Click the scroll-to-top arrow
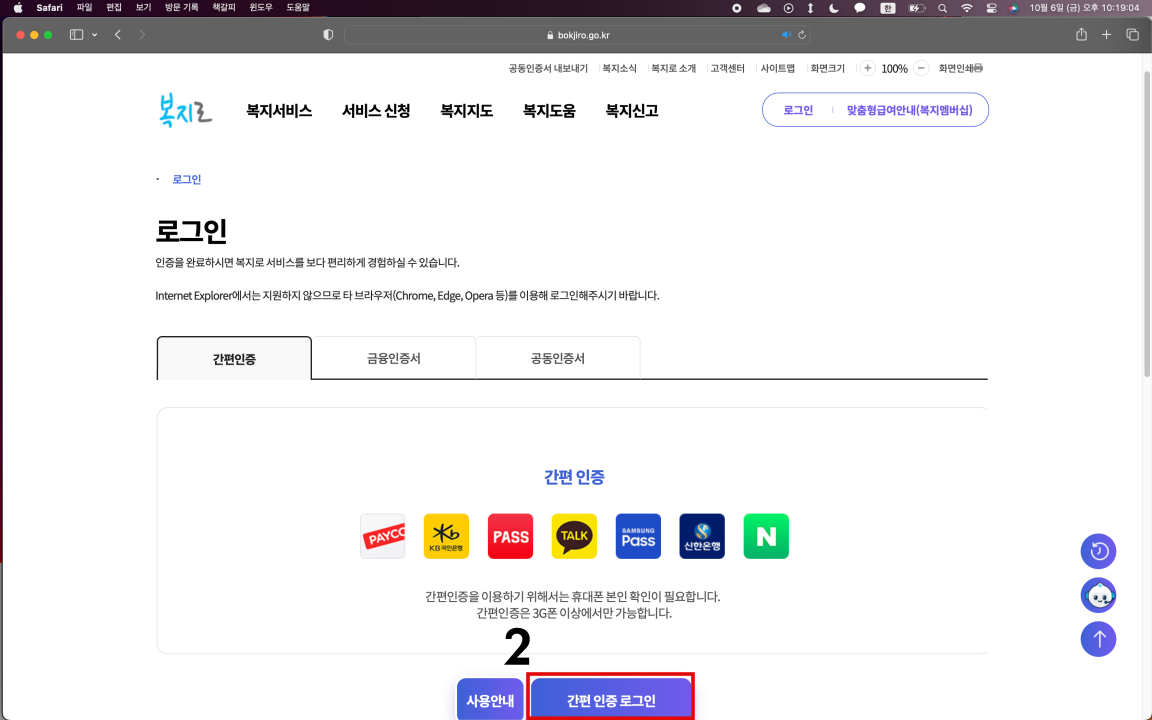This screenshot has height=720, width=1152. click(1098, 639)
